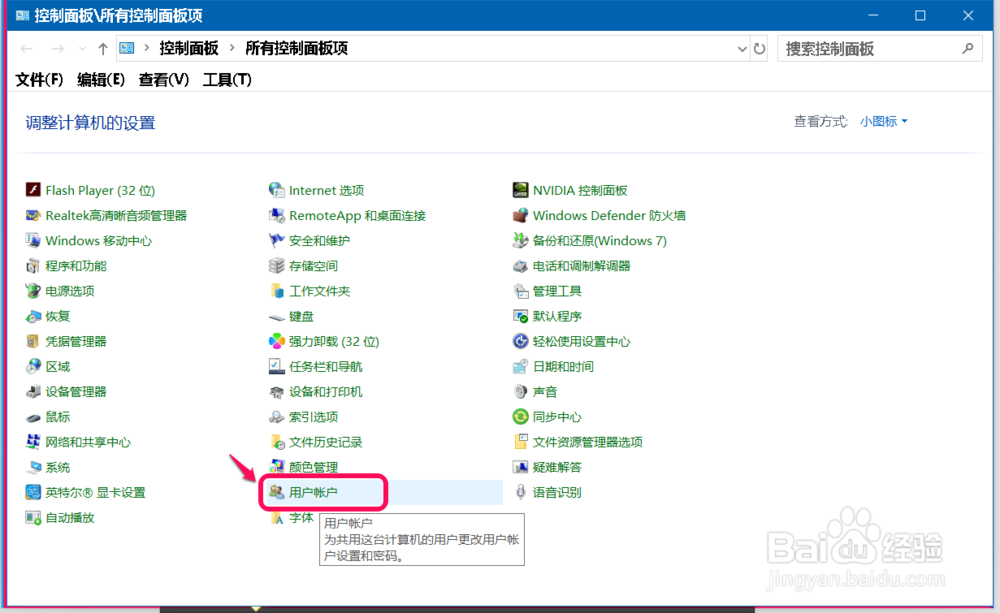
Task: Open Realtek高清晰音频管理器 icon
Action: coord(33,216)
